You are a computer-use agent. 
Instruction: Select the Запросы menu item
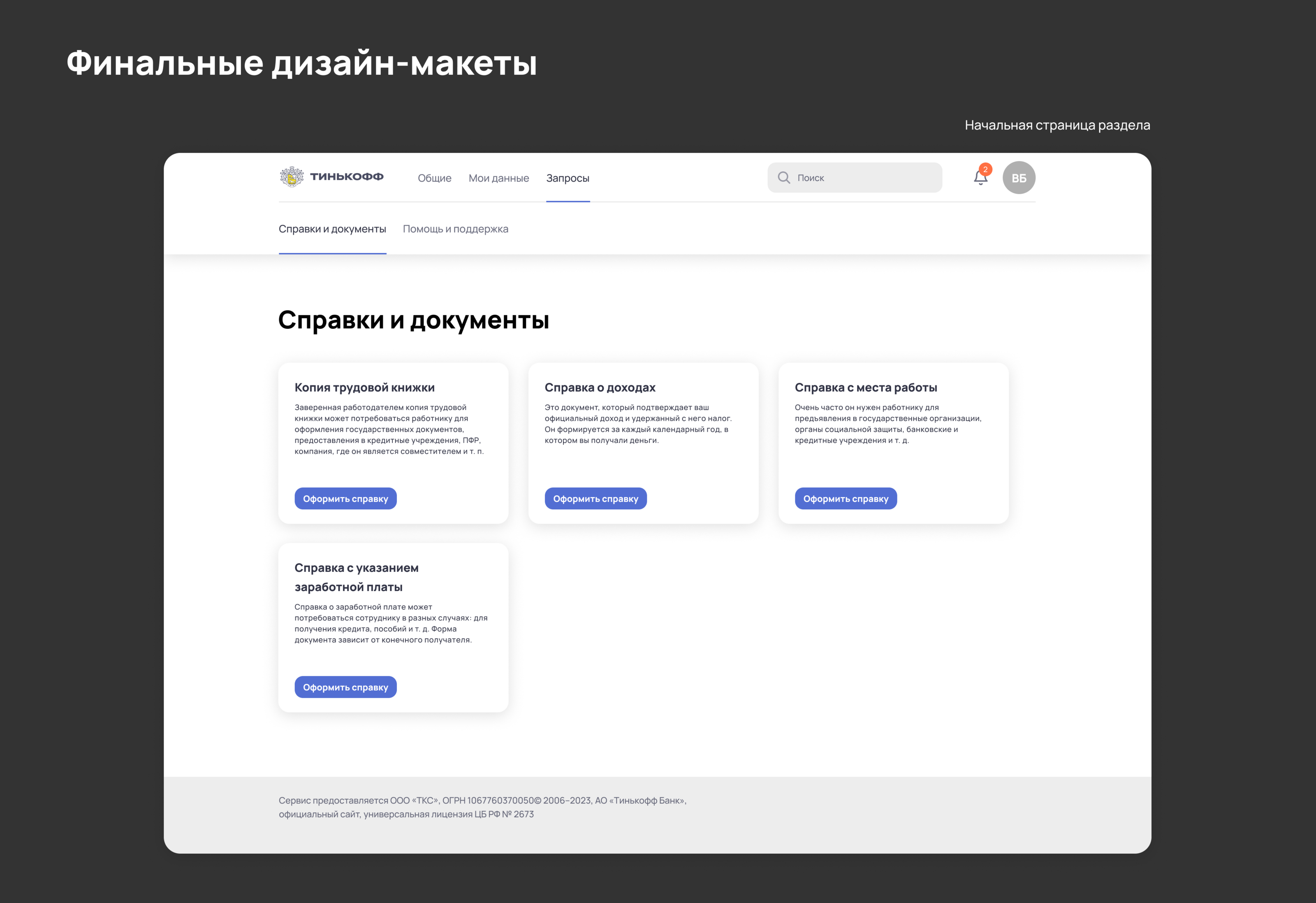click(568, 179)
